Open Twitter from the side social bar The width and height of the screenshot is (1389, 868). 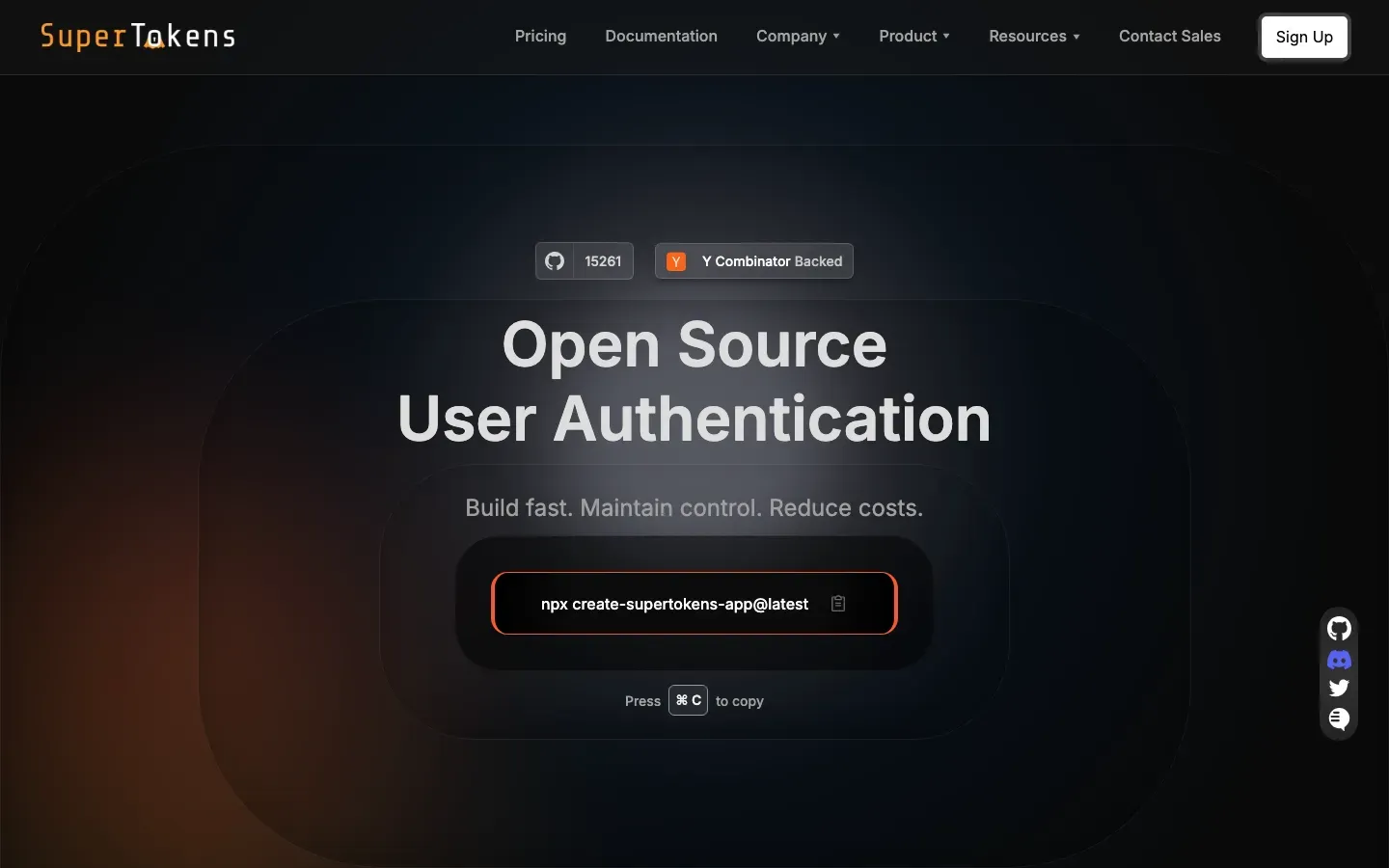[1339, 688]
